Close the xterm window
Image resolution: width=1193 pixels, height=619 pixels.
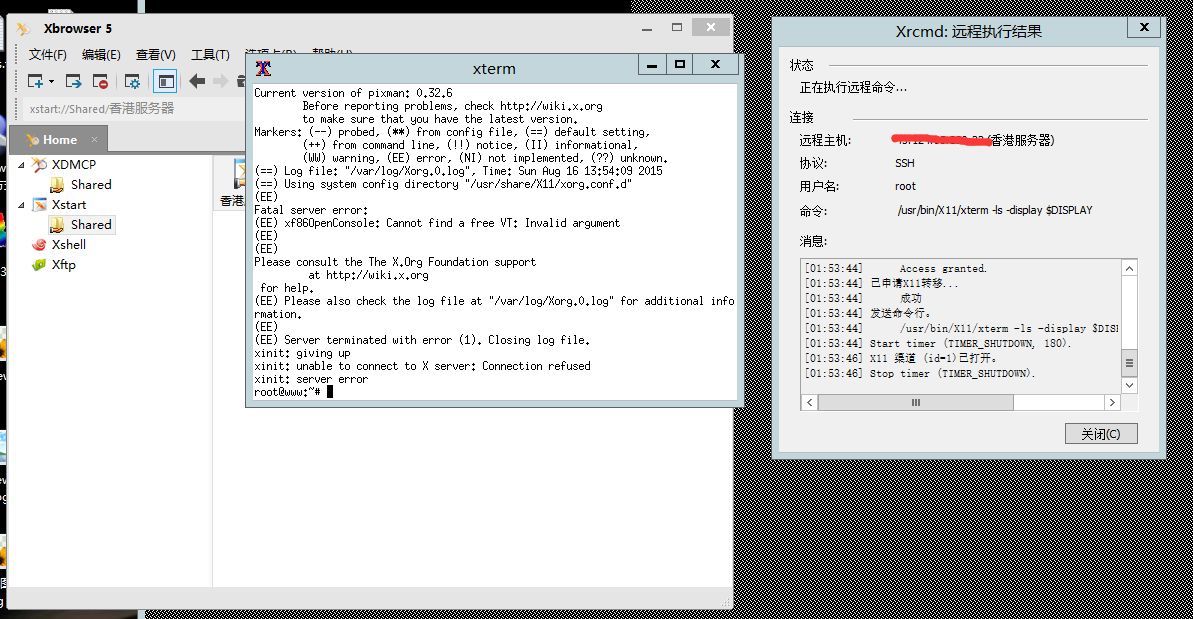[715, 65]
